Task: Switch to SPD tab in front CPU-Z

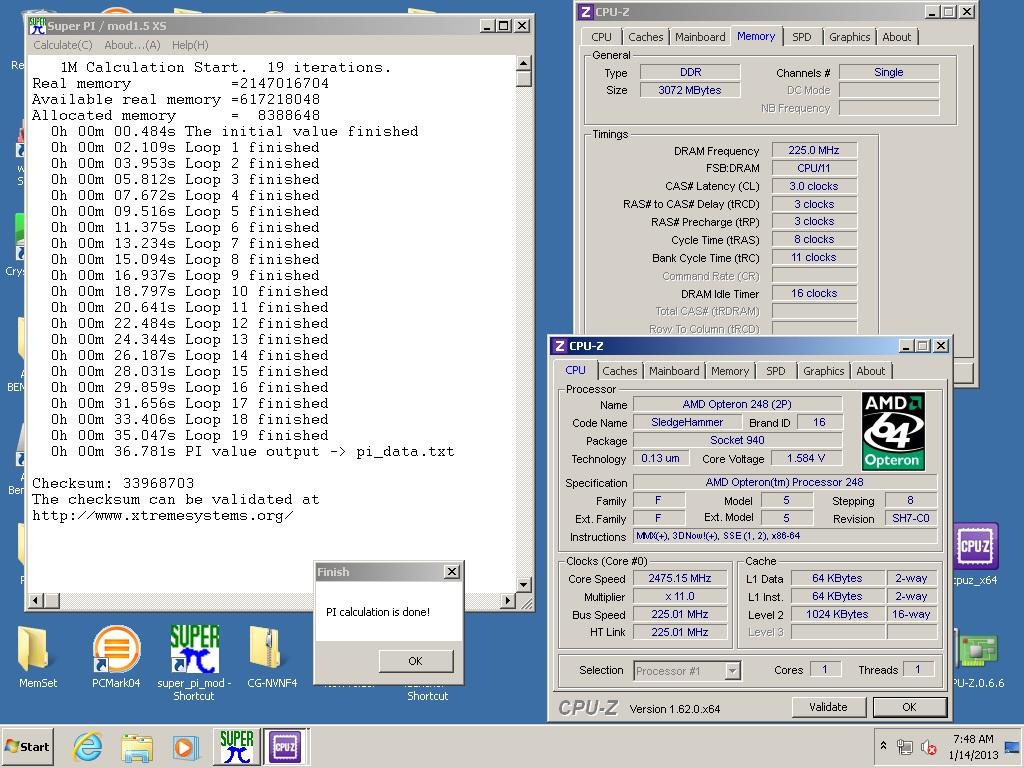Action: [775, 371]
